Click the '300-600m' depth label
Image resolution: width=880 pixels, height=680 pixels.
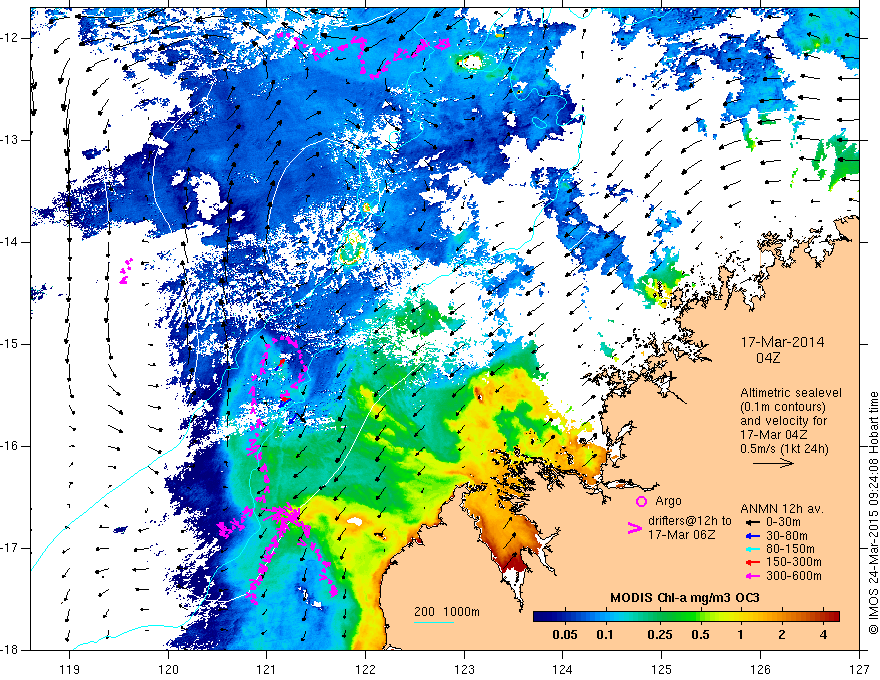tap(794, 576)
